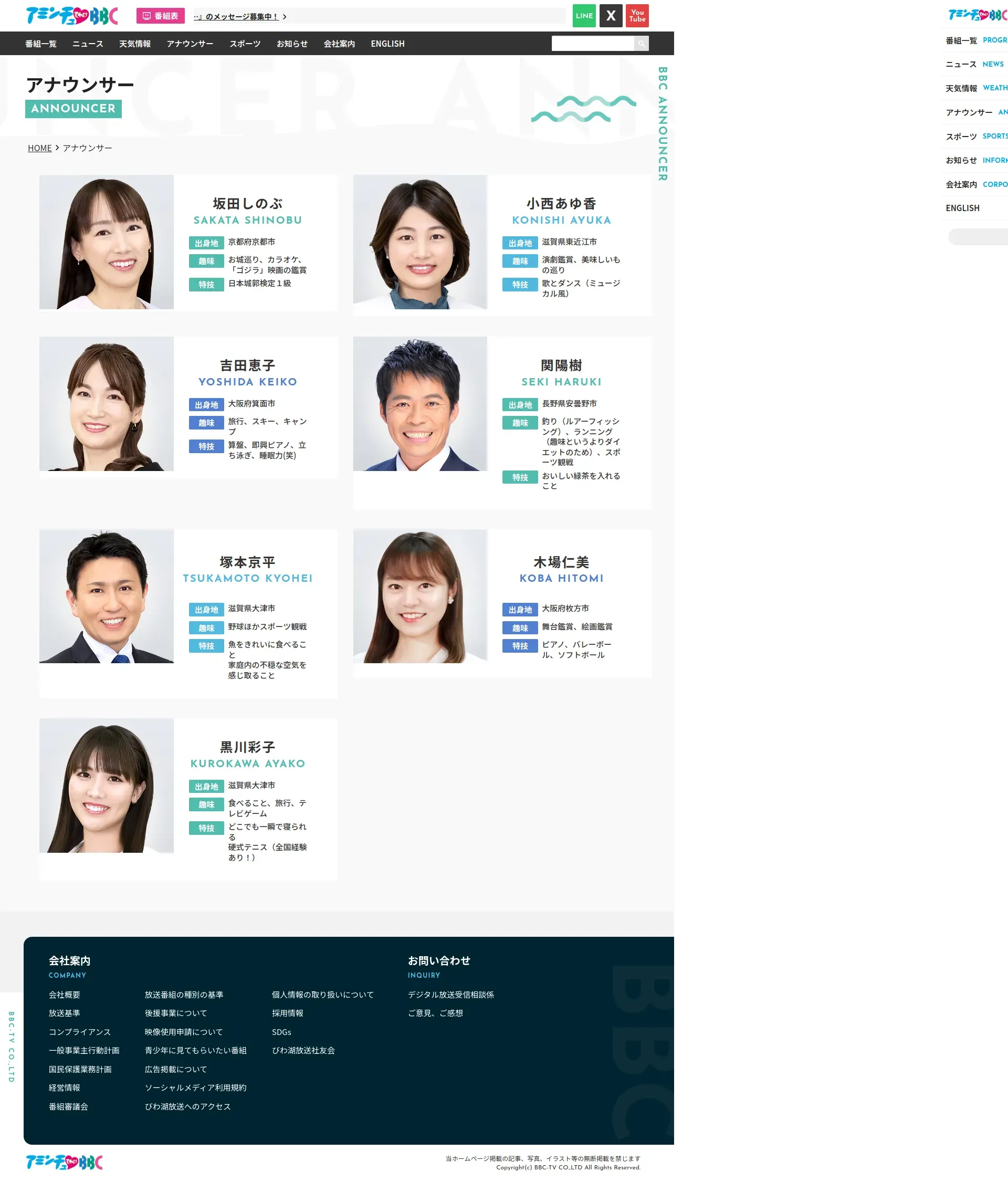The image size is (1008, 1182).
Task: Click the pink 番組表 schedule button
Action: [x=160, y=16]
